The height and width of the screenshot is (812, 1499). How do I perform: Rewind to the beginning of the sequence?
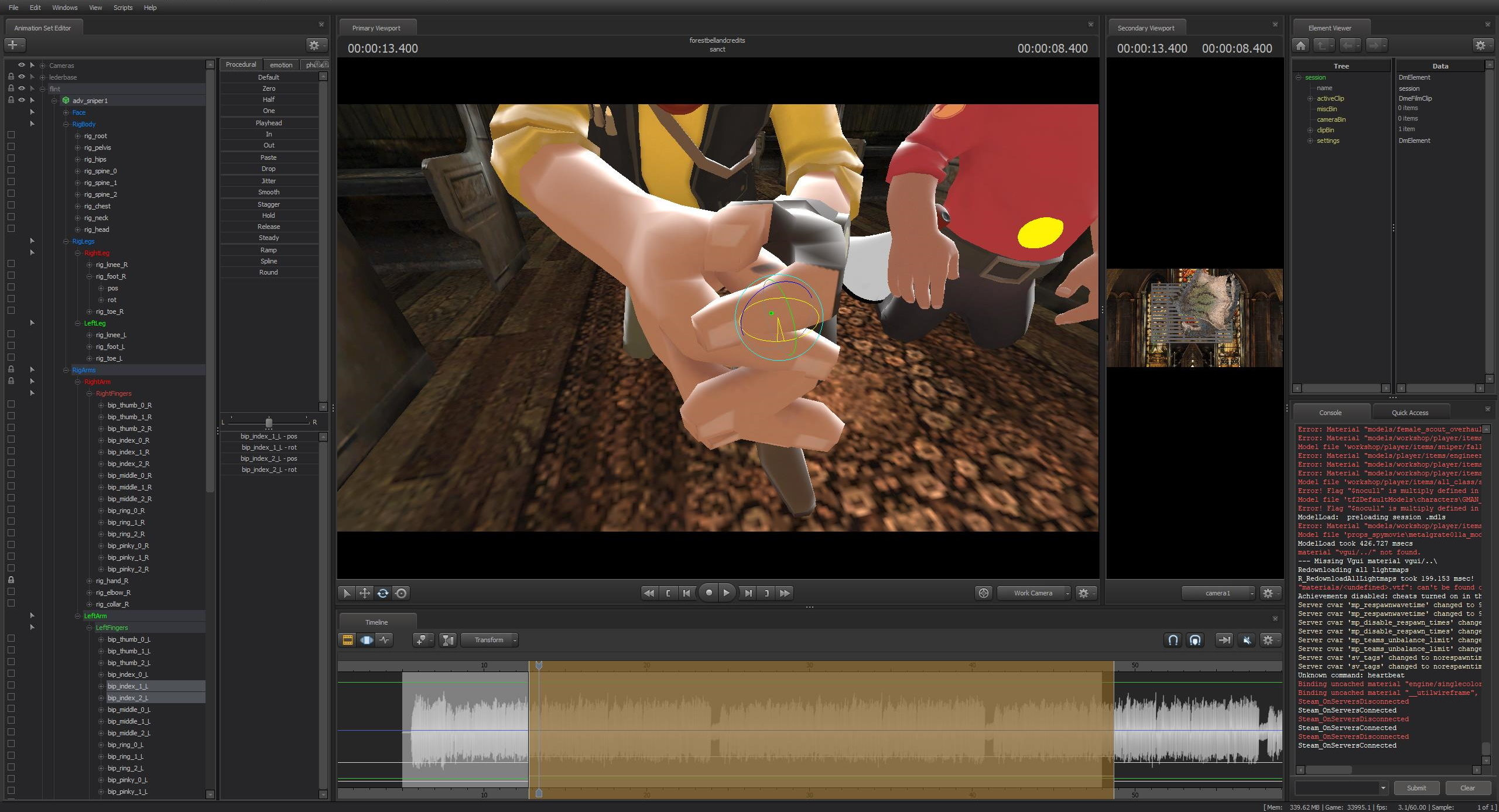point(649,593)
